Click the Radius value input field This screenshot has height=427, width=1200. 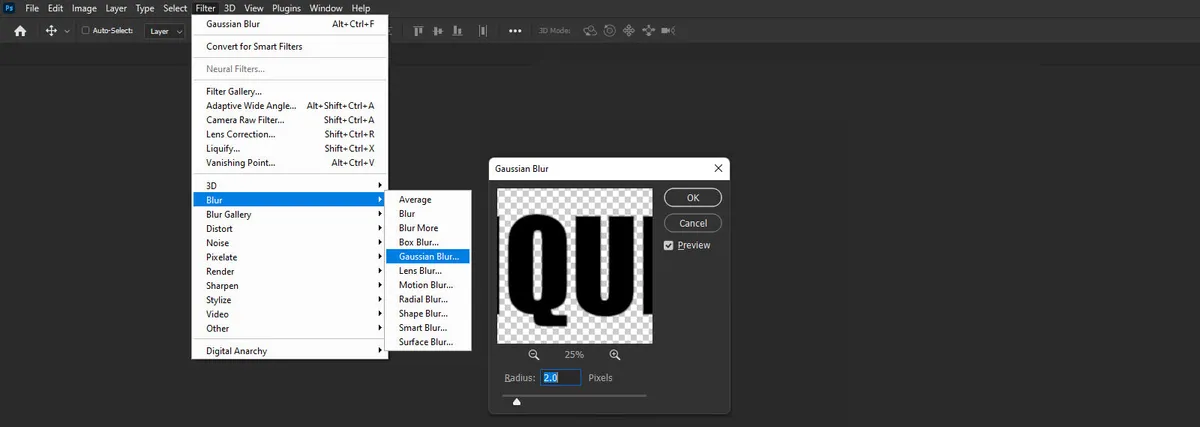coord(561,378)
